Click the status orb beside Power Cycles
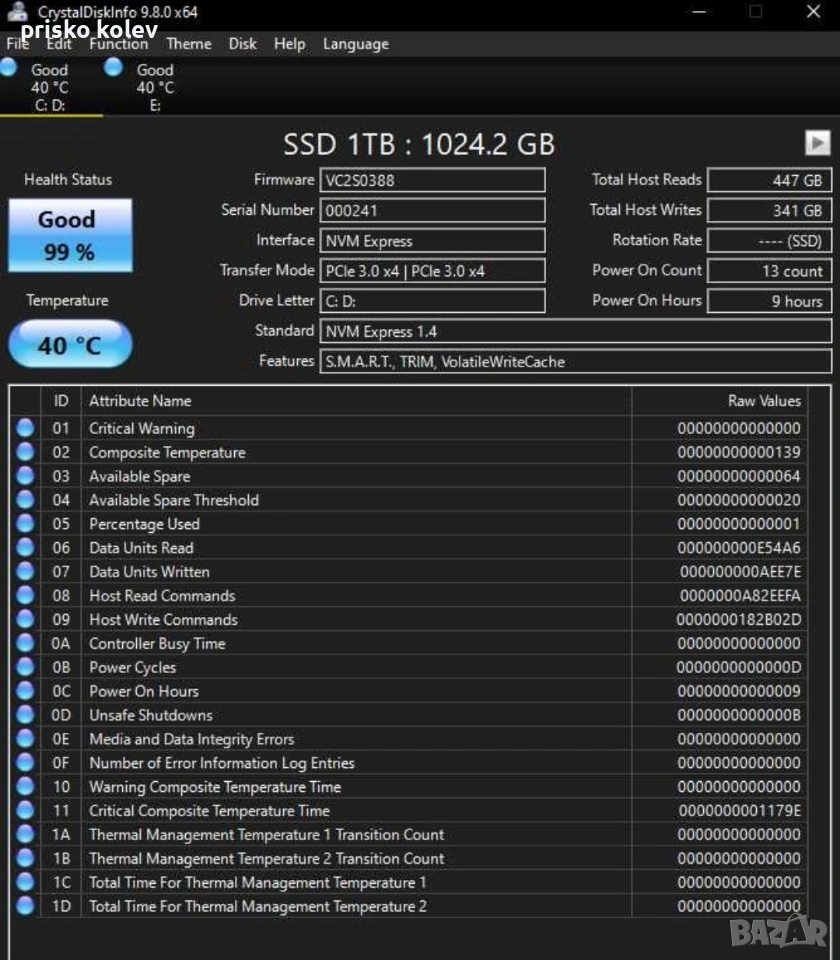Screen dimensions: 840x960 point(25,667)
